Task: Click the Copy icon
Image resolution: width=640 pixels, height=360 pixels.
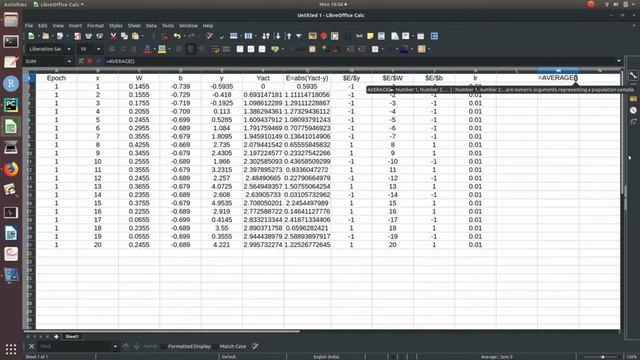Action: tap(124, 36)
